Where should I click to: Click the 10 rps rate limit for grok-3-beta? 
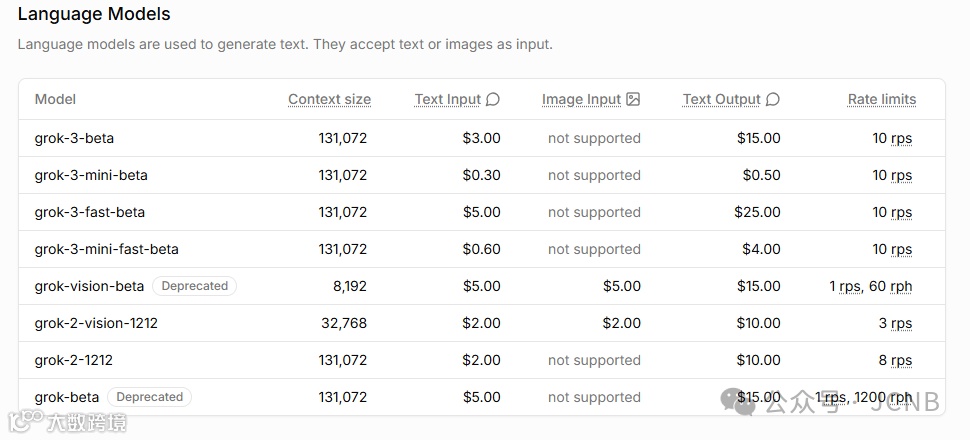pyautogui.click(x=892, y=138)
